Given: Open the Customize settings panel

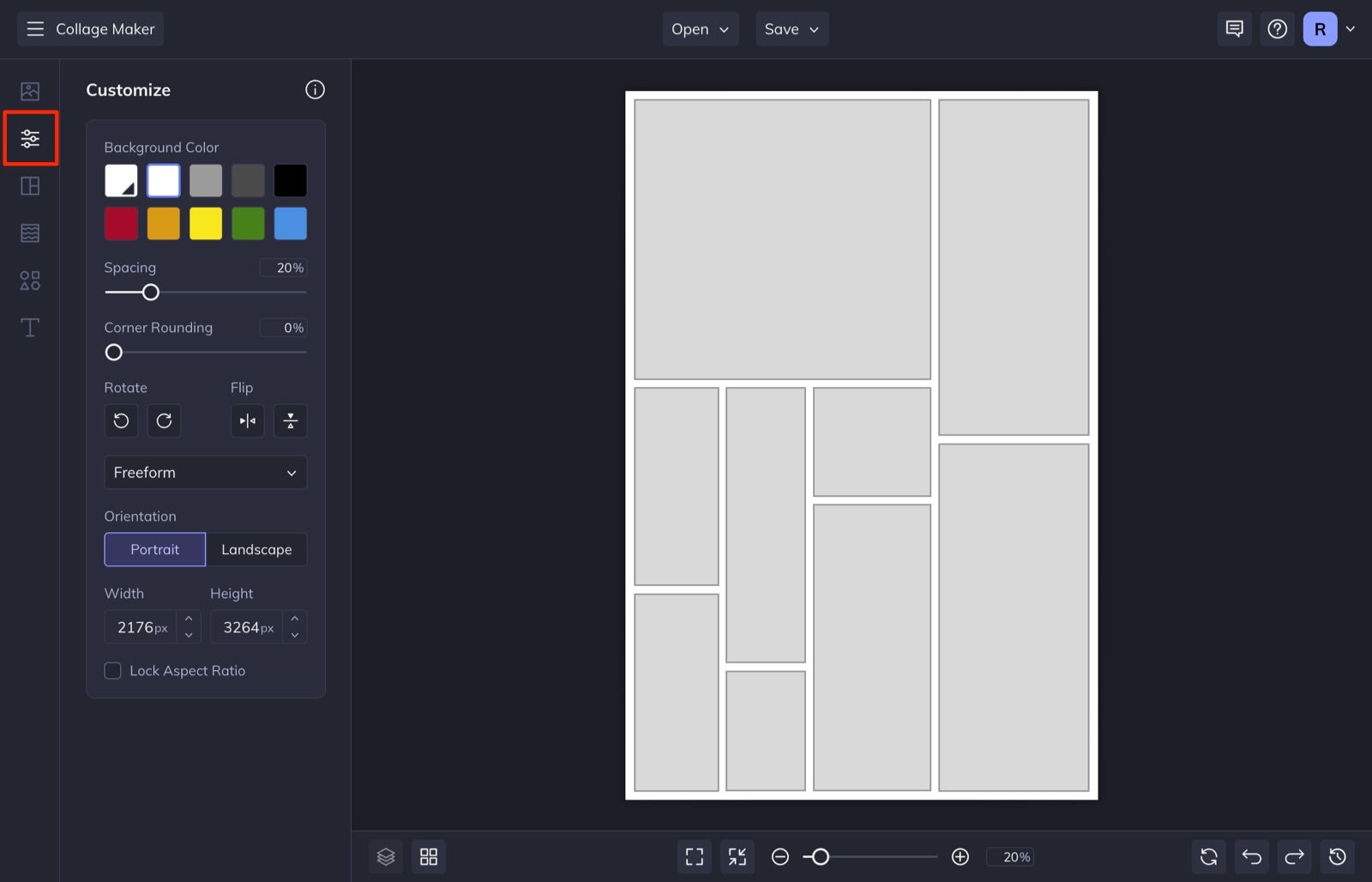Looking at the screenshot, I should point(30,137).
